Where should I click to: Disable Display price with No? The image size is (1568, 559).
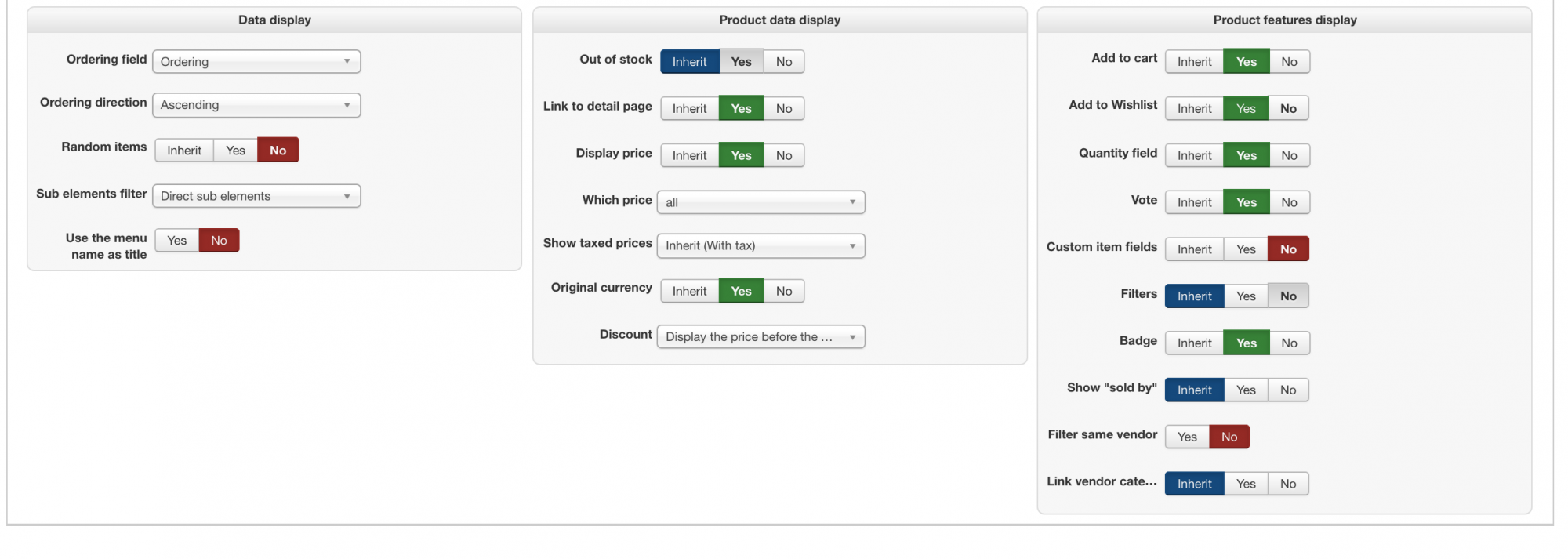[784, 156]
